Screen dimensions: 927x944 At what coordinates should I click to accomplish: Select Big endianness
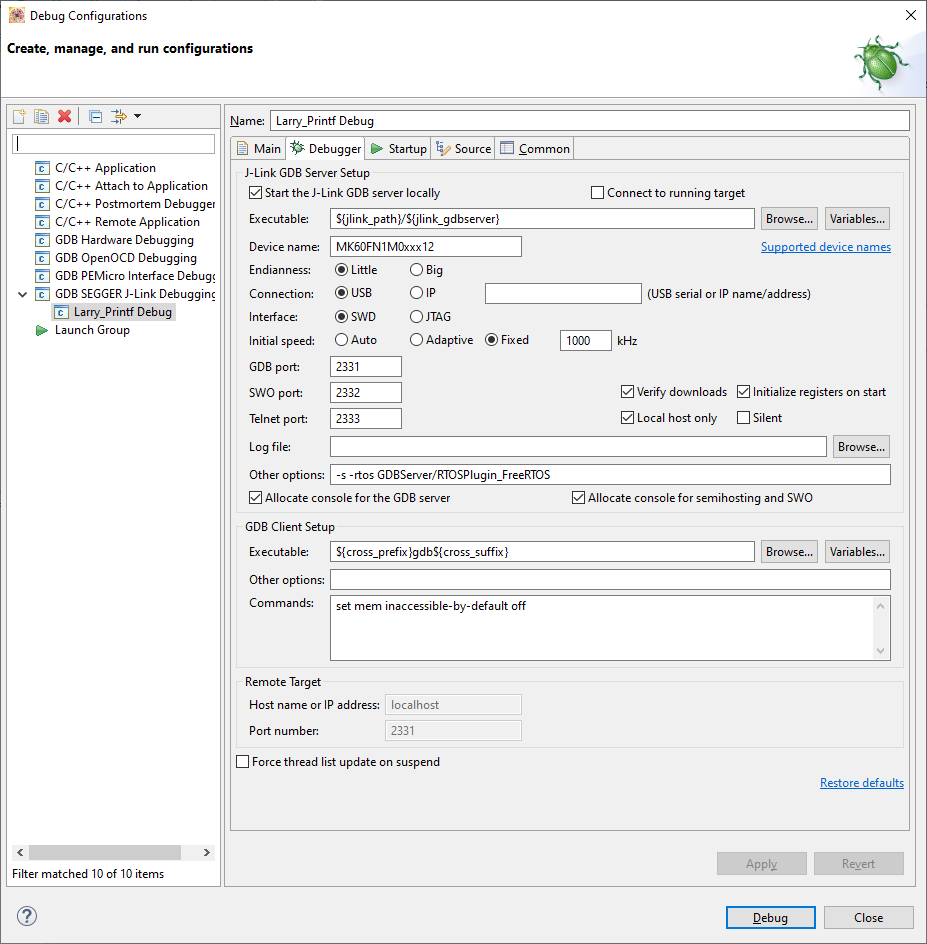coord(417,269)
